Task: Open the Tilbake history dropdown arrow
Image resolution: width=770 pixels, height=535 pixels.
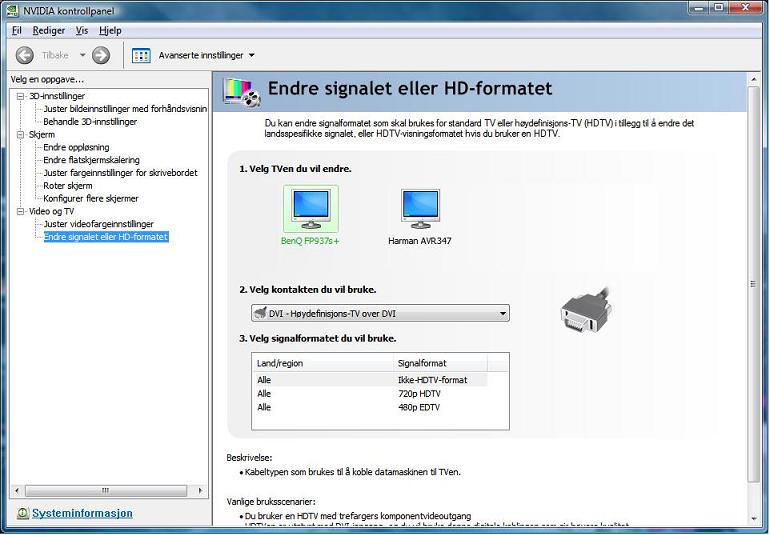Action: click(82, 55)
